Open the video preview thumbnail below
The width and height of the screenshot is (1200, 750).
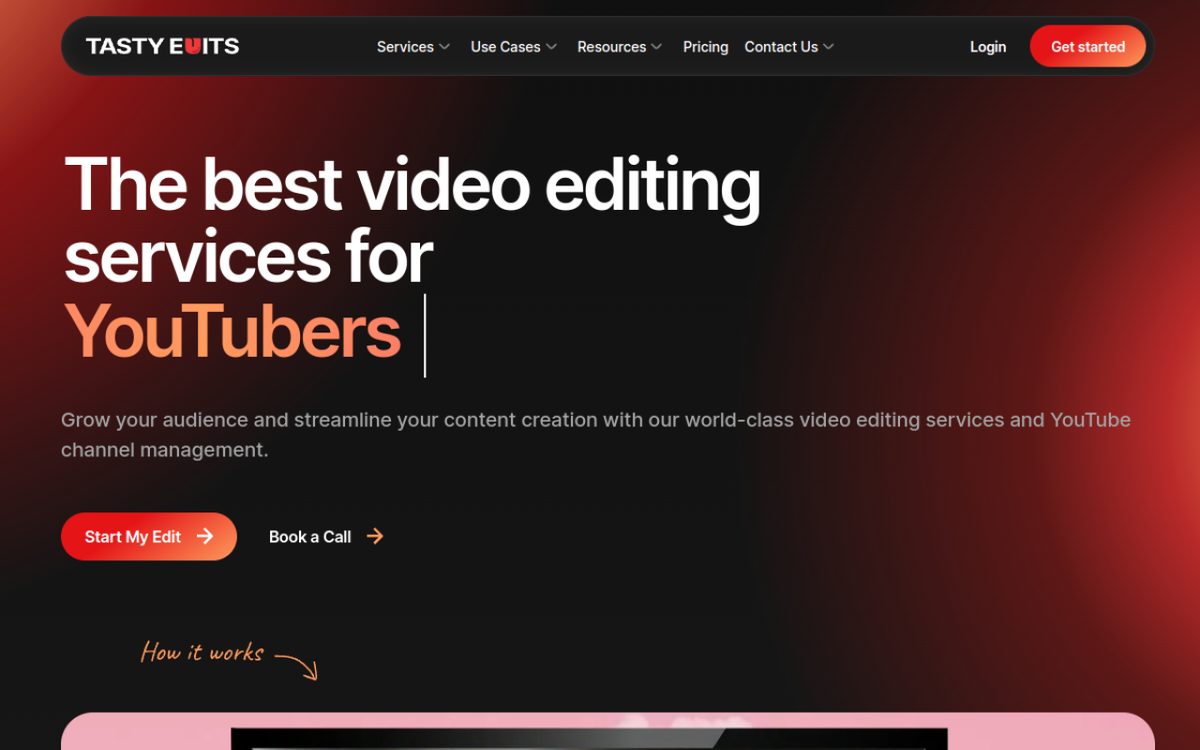(608, 731)
